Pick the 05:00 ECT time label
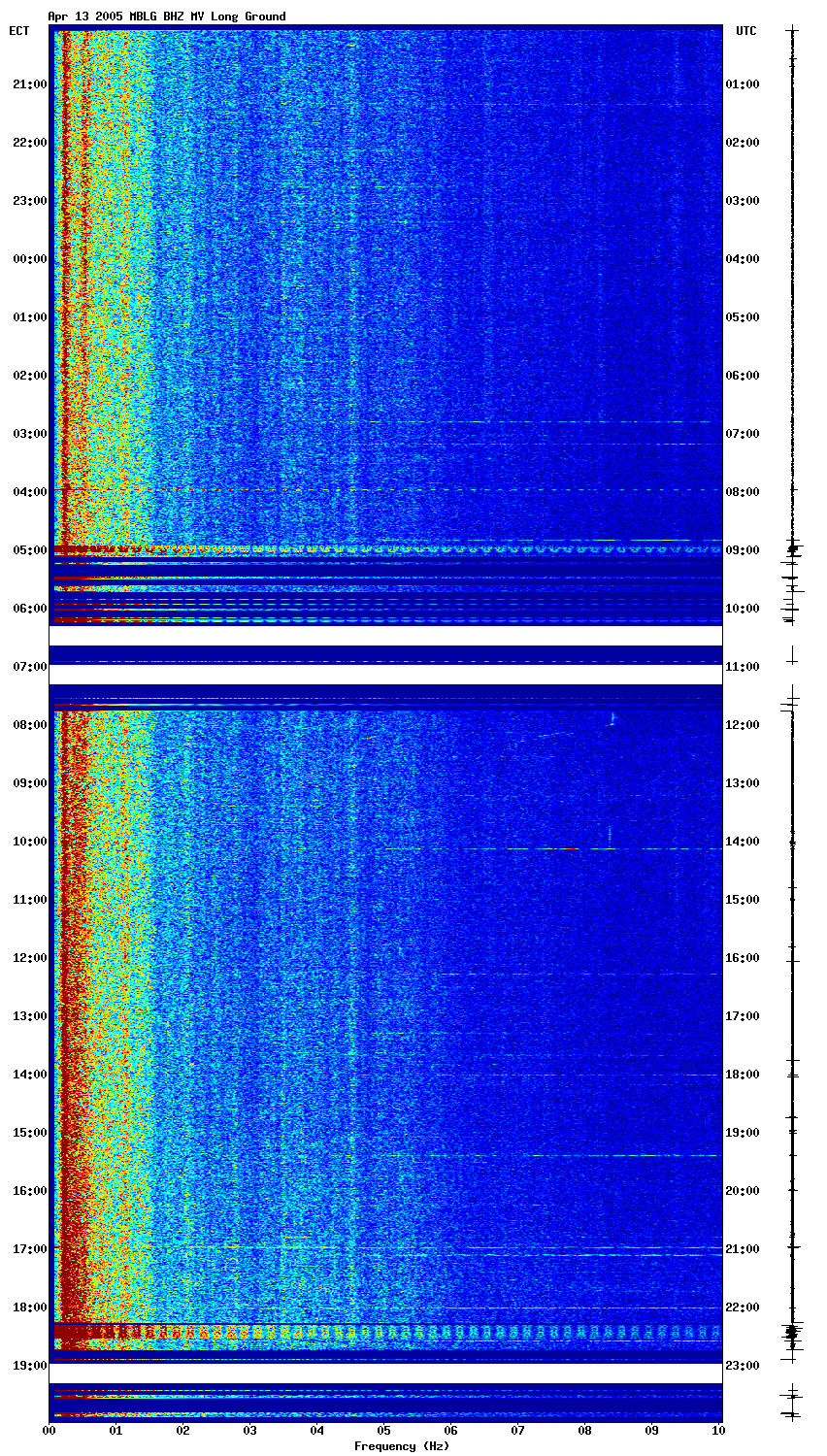Viewport: 827px width, 1456px height. click(x=29, y=550)
